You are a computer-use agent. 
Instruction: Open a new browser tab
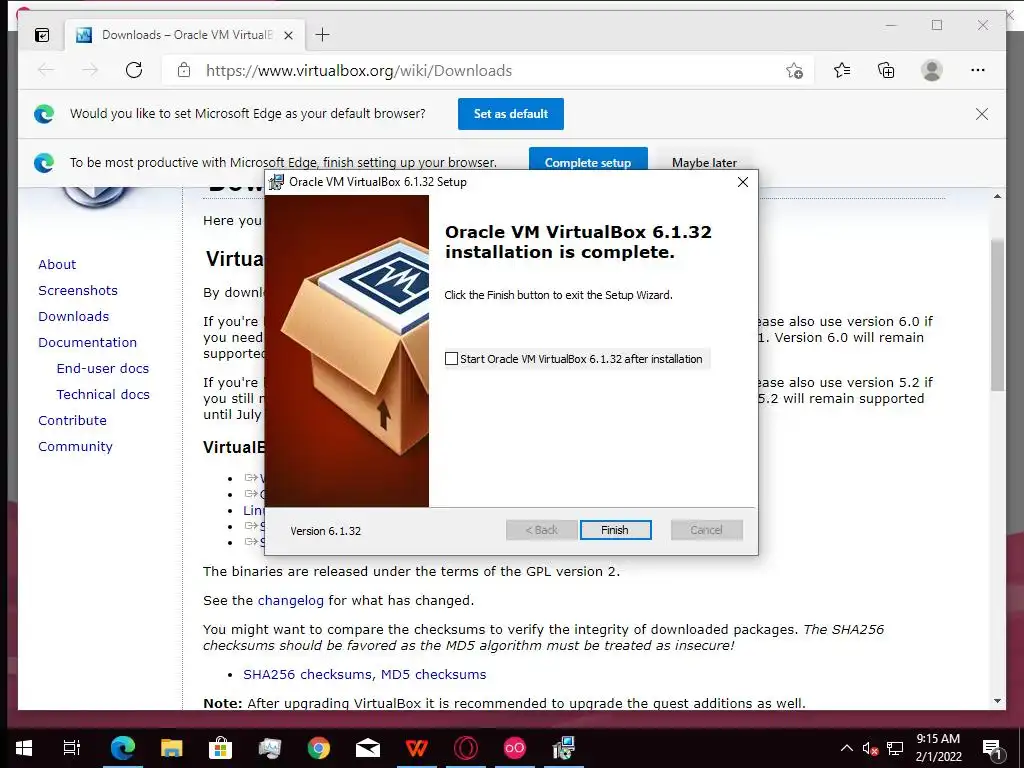[x=323, y=35]
